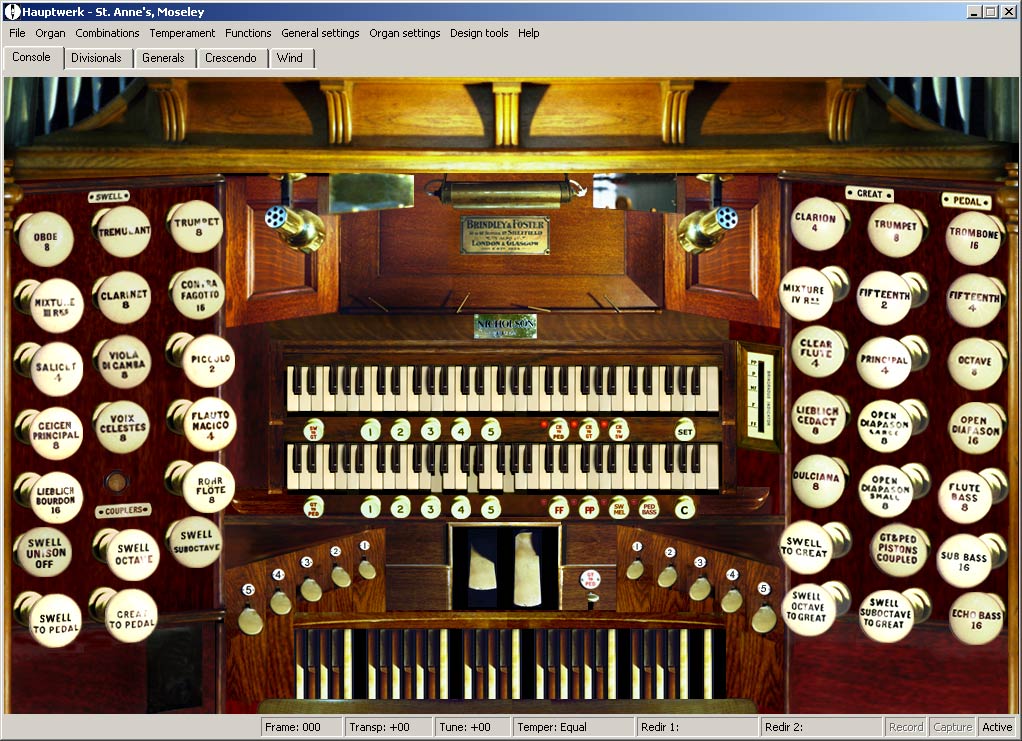Select piston 2 under the lower manual
The height and width of the screenshot is (741, 1022).
pos(400,508)
